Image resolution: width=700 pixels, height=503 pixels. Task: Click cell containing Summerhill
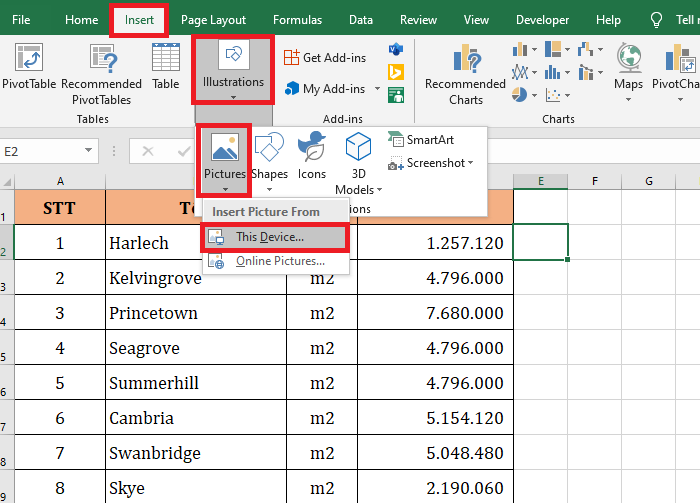point(155,383)
